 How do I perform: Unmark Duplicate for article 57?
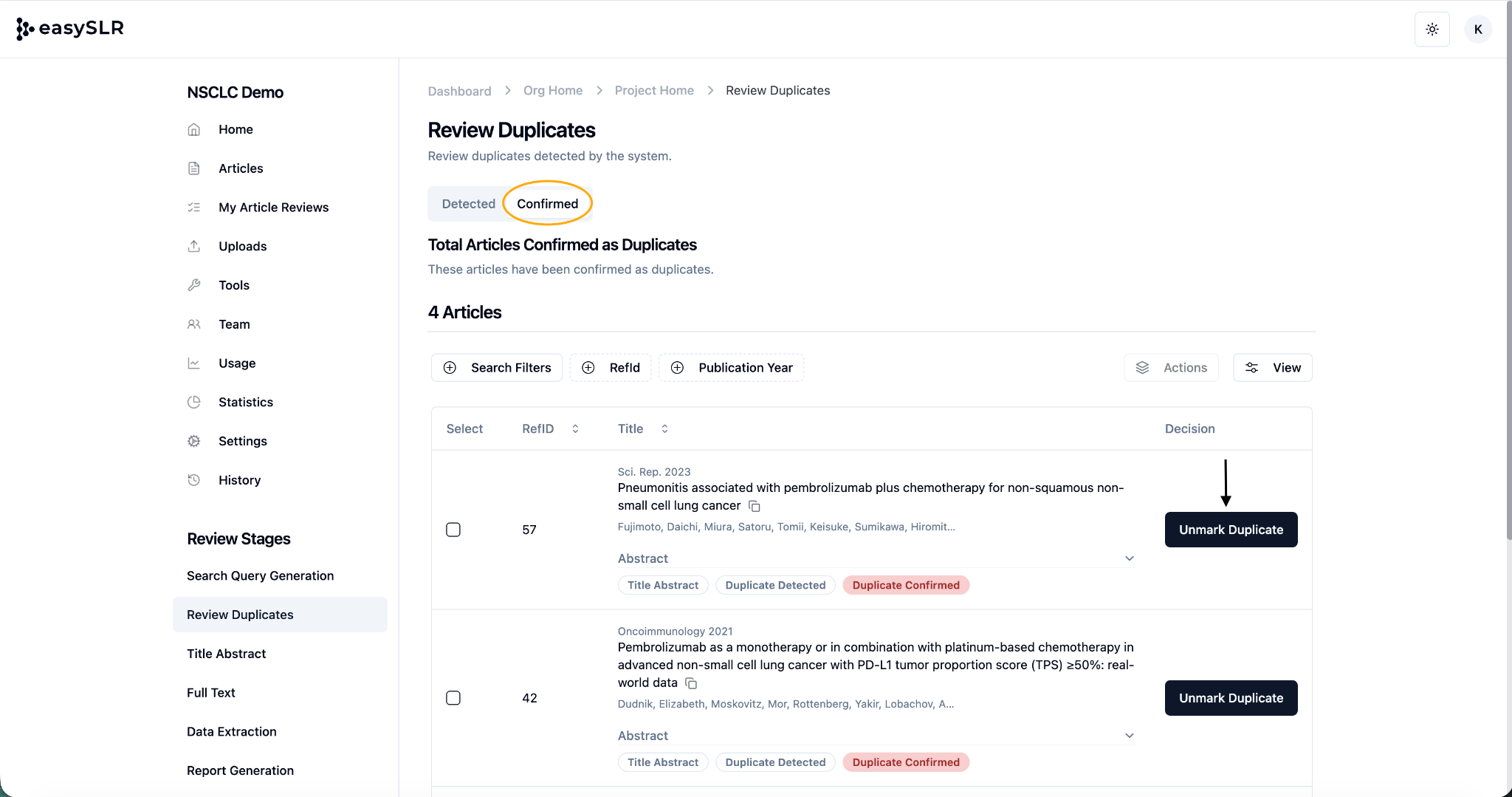[1231, 530]
